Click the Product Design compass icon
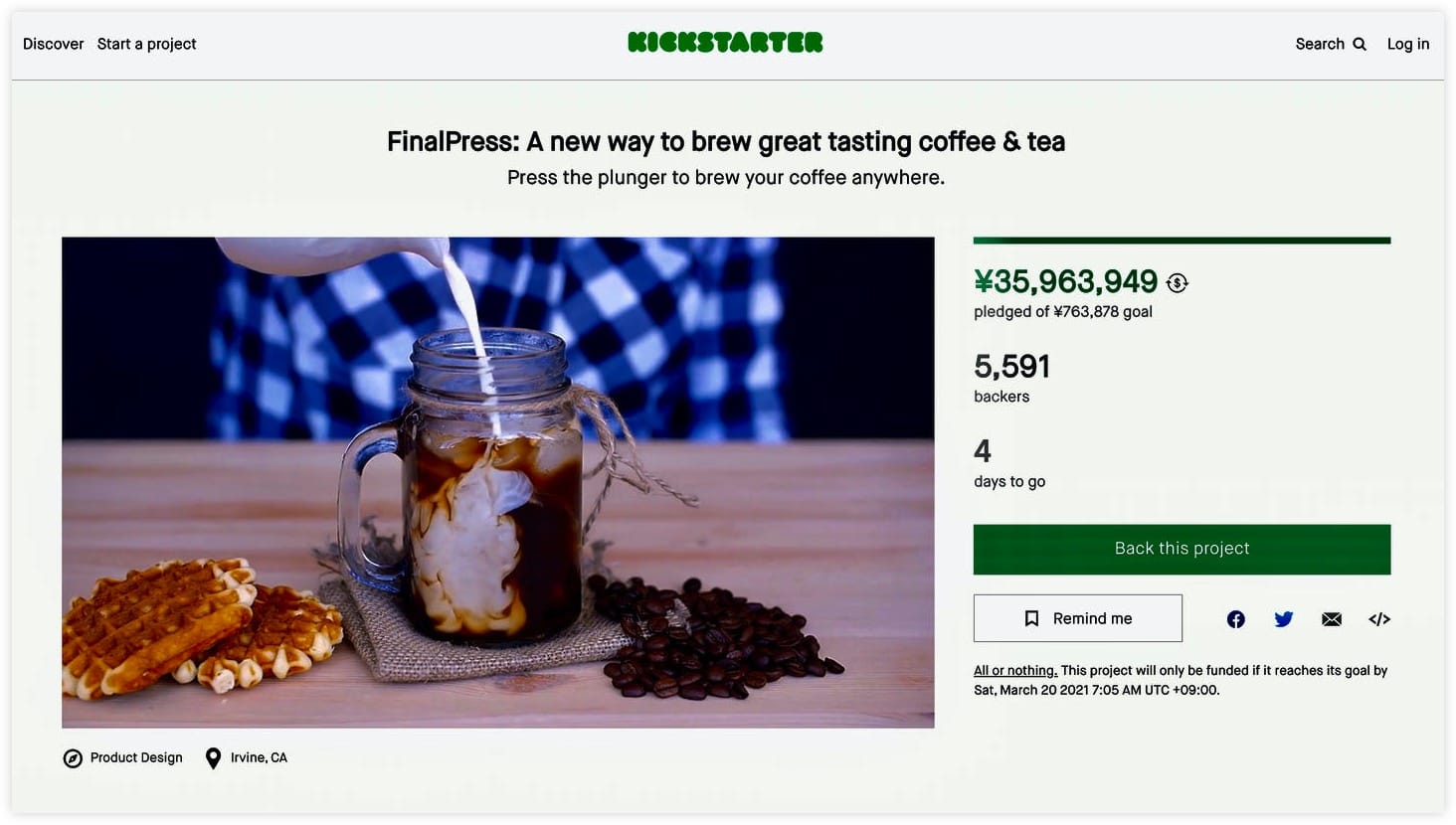The width and height of the screenshot is (1456, 825). click(x=73, y=758)
